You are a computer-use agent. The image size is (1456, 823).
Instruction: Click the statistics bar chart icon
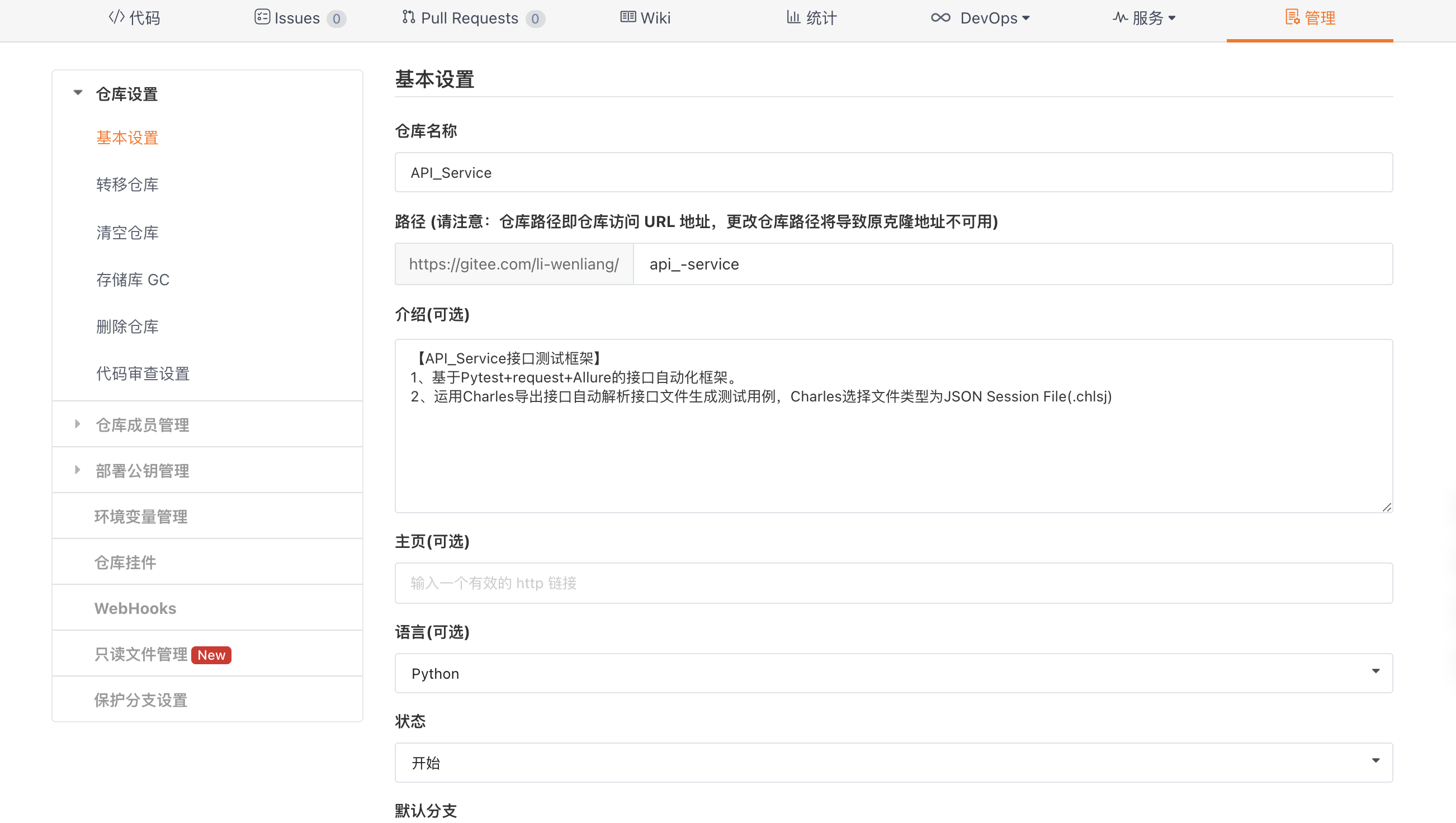[793, 17]
